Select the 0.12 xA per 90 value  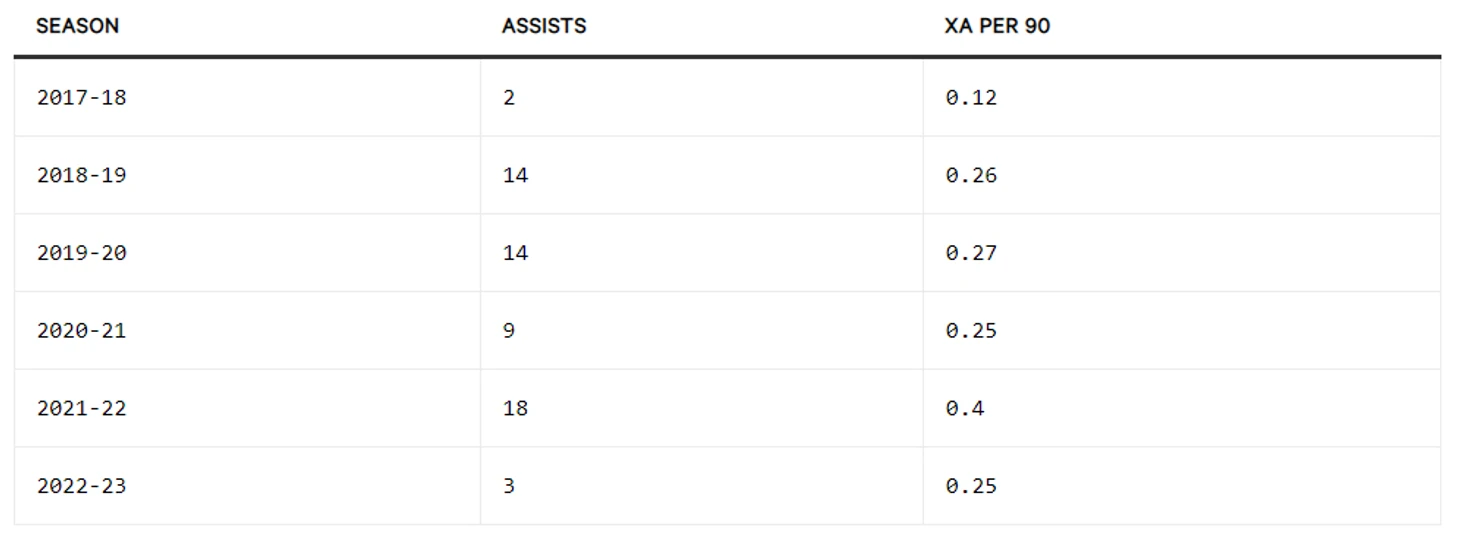pyautogui.click(x=971, y=98)
